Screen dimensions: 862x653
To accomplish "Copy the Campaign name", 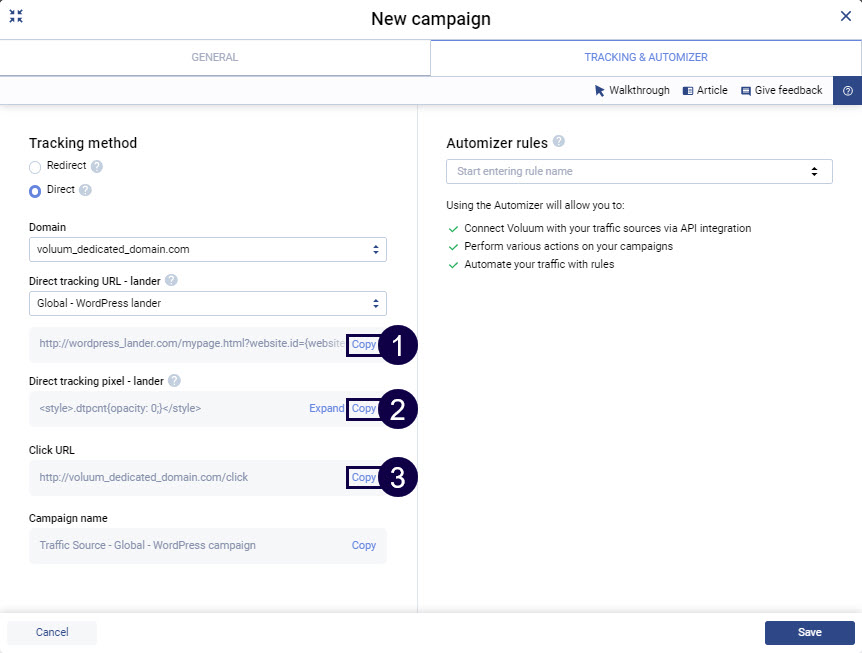I will (x=363, y=546).
